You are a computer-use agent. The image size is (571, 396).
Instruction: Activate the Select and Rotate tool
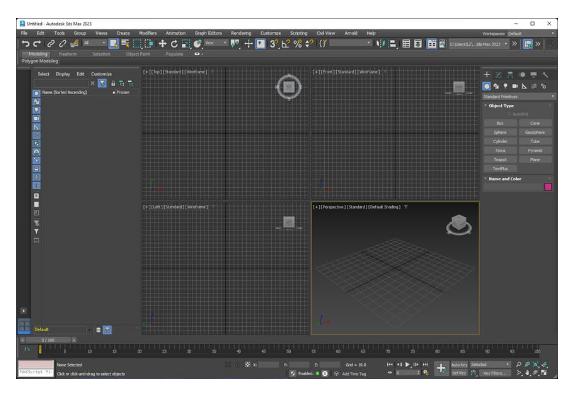[x=174, y=44]
